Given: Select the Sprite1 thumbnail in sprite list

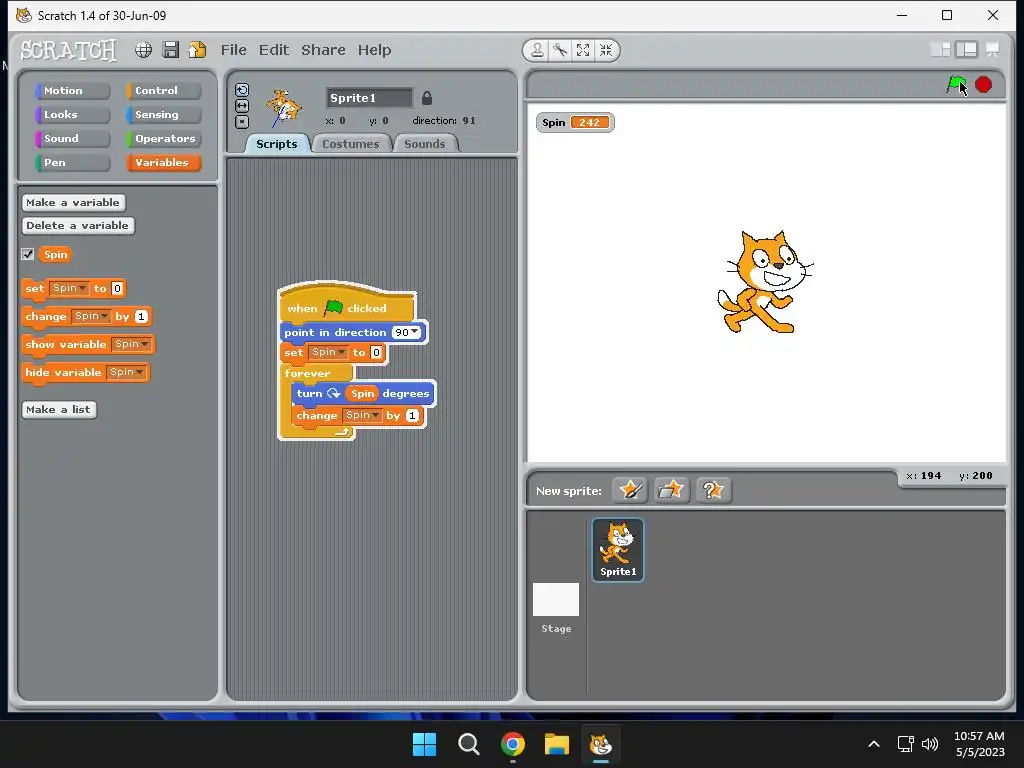Looking at the screenshot, I should pos(618,549).
